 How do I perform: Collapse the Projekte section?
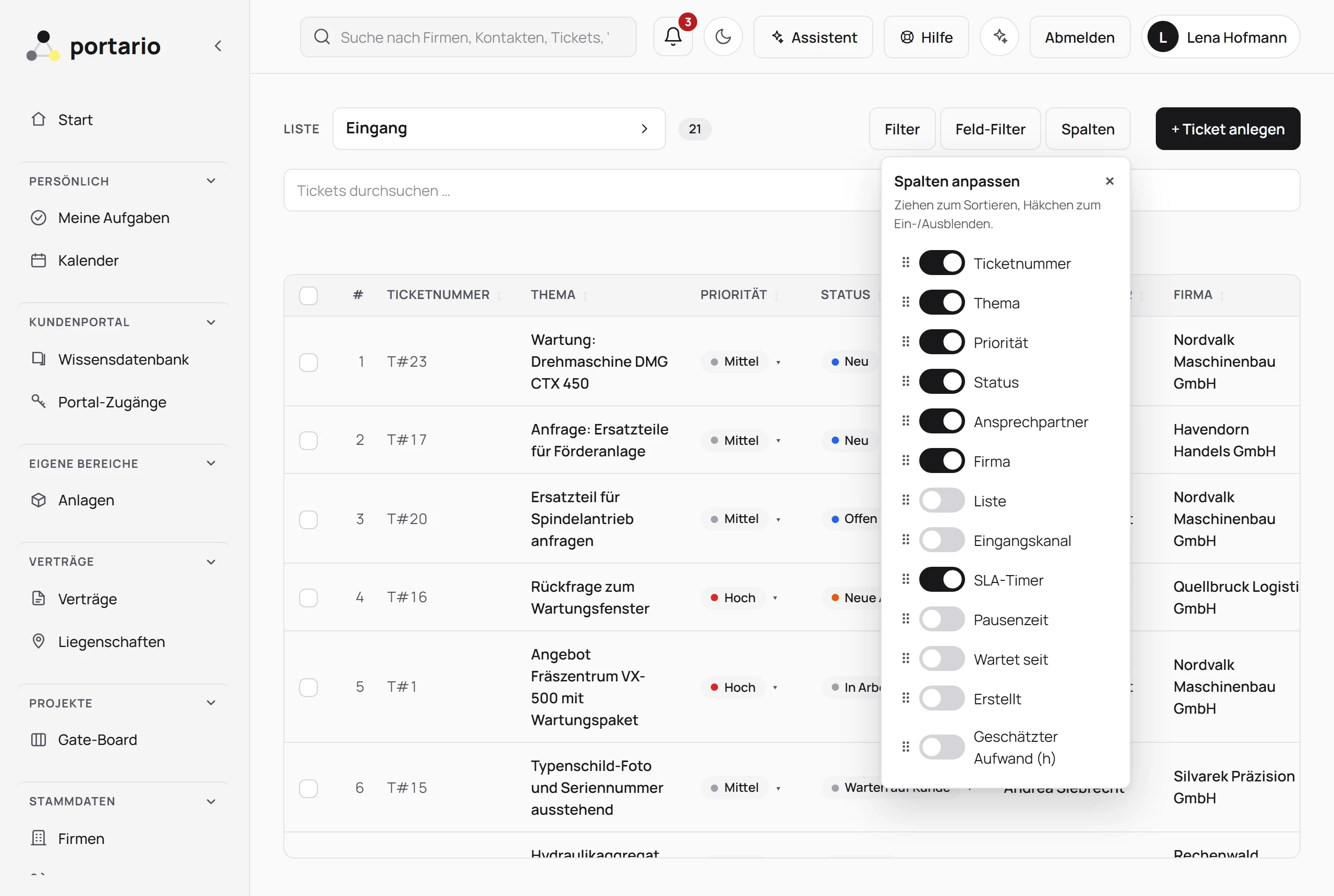[211, 703]
